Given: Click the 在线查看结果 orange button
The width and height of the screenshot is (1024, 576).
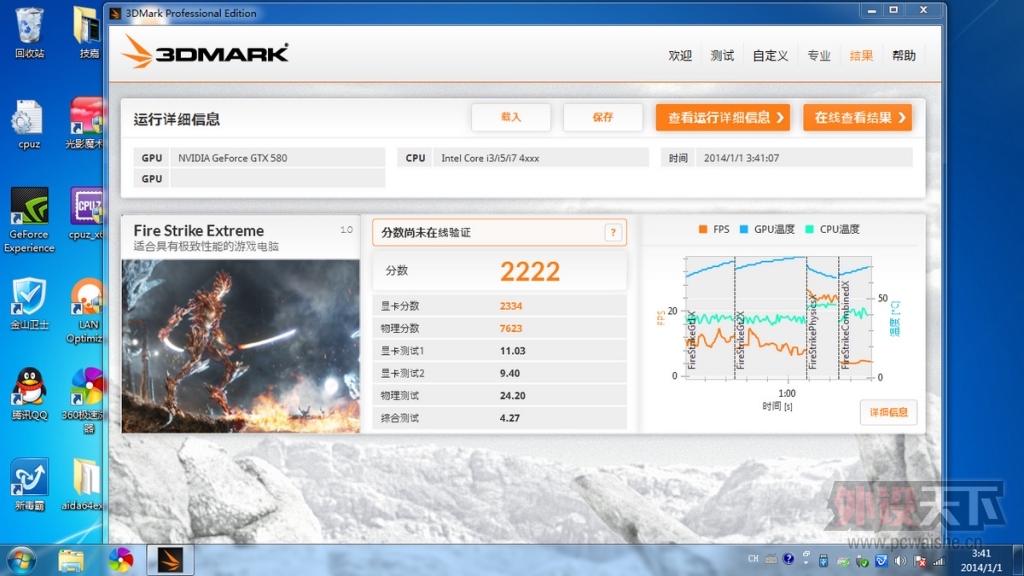Looking at the screenshot, I should [x=857, y=118].
